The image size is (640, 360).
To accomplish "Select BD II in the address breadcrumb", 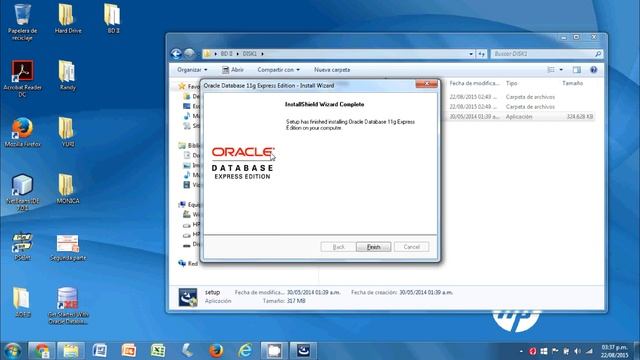I will [x=227, y=54].
